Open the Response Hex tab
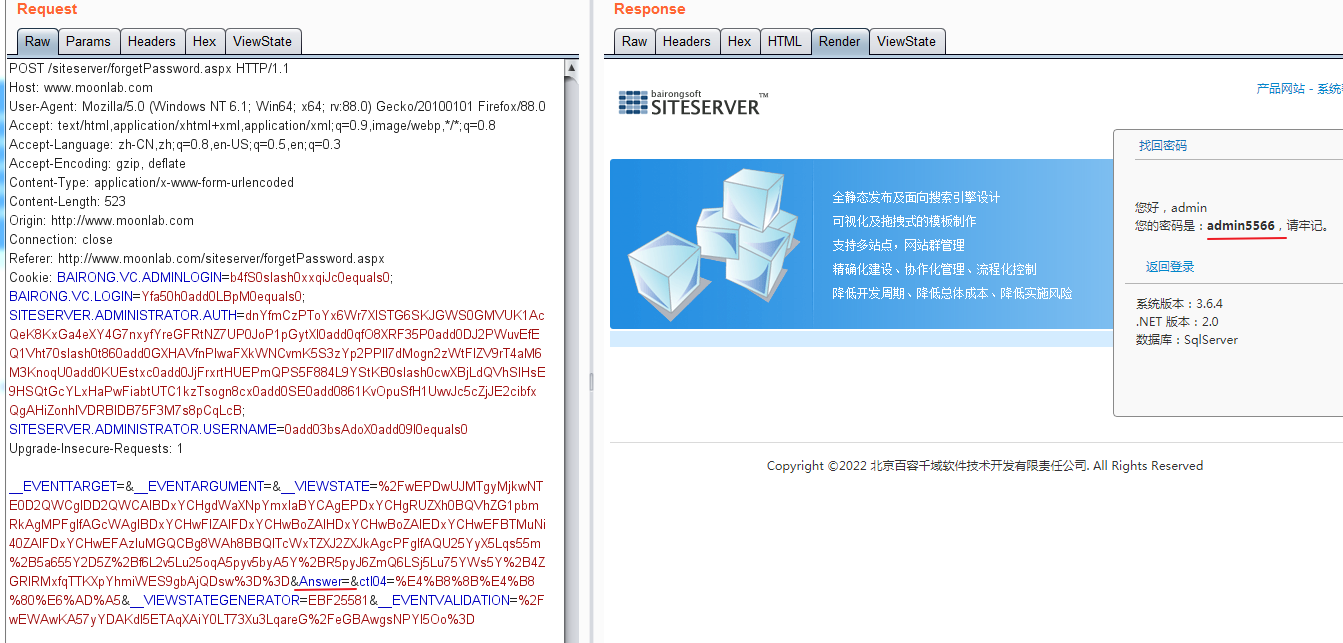Image resolution: width=1343 pixels, height=643 pixels. [740, 41]
